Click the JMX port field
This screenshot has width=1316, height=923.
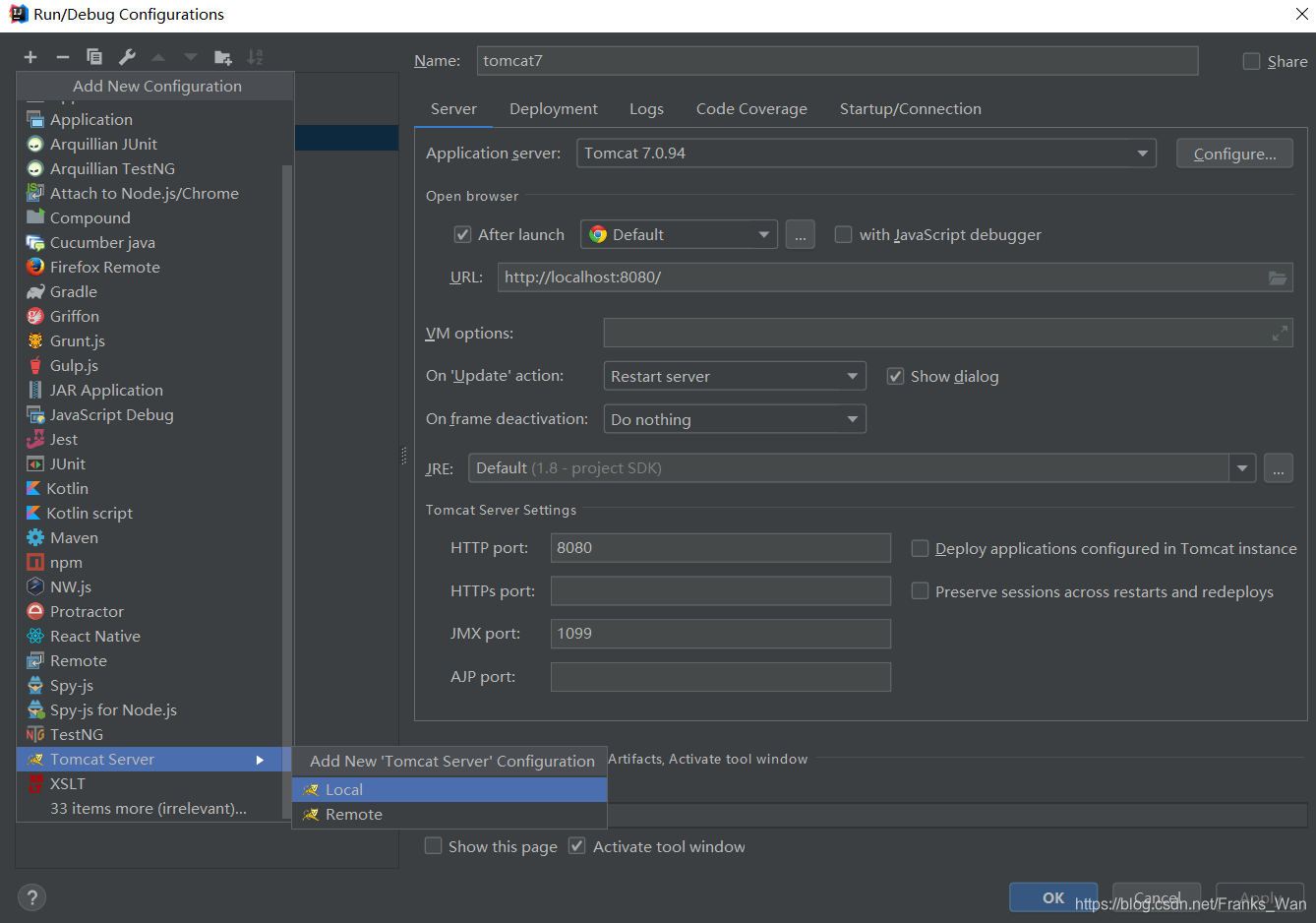721,634
